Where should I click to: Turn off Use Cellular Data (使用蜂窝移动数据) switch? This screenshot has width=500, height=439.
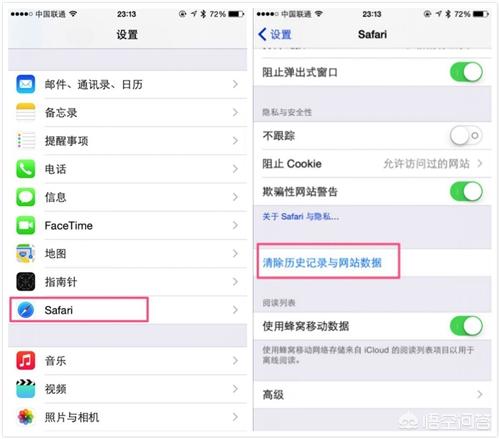(466, 326)
